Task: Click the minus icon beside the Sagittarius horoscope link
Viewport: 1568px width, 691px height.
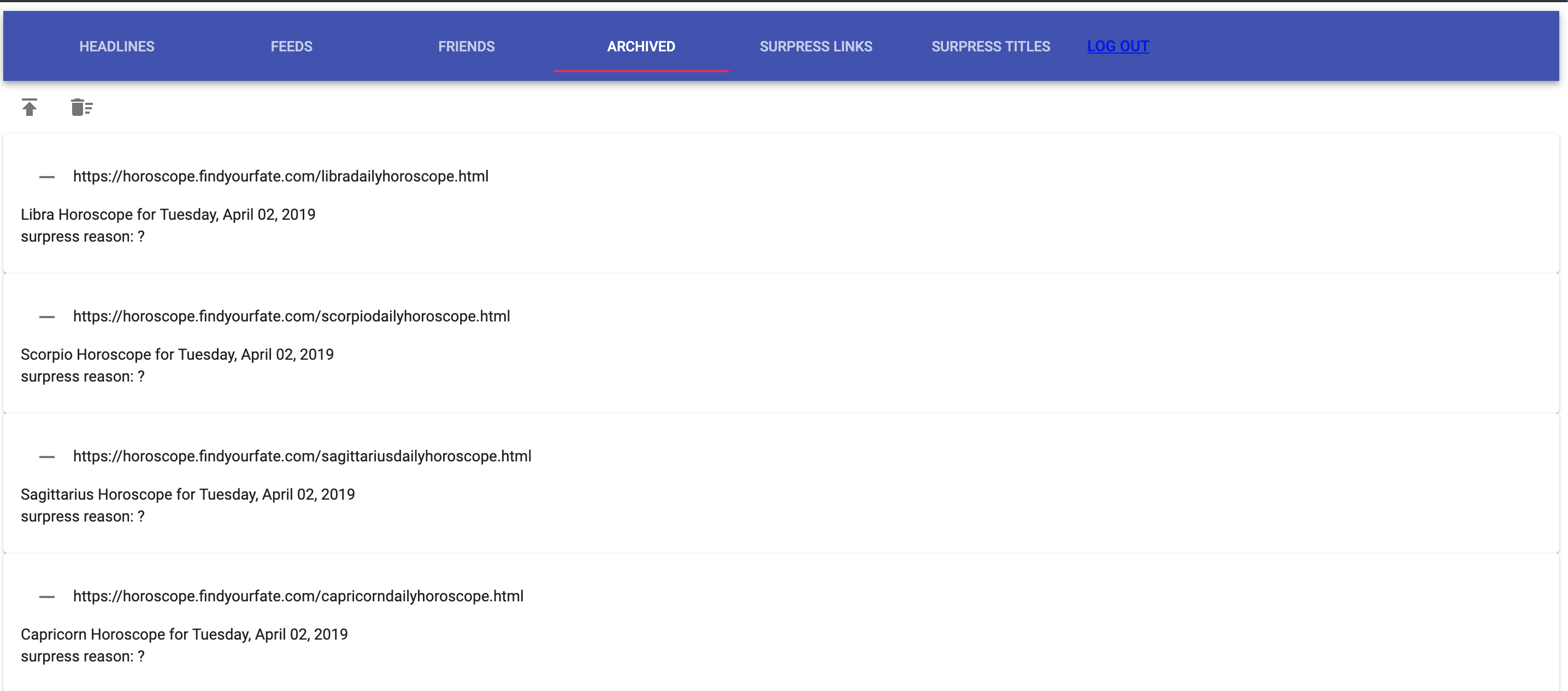Action: click(47, 457)
